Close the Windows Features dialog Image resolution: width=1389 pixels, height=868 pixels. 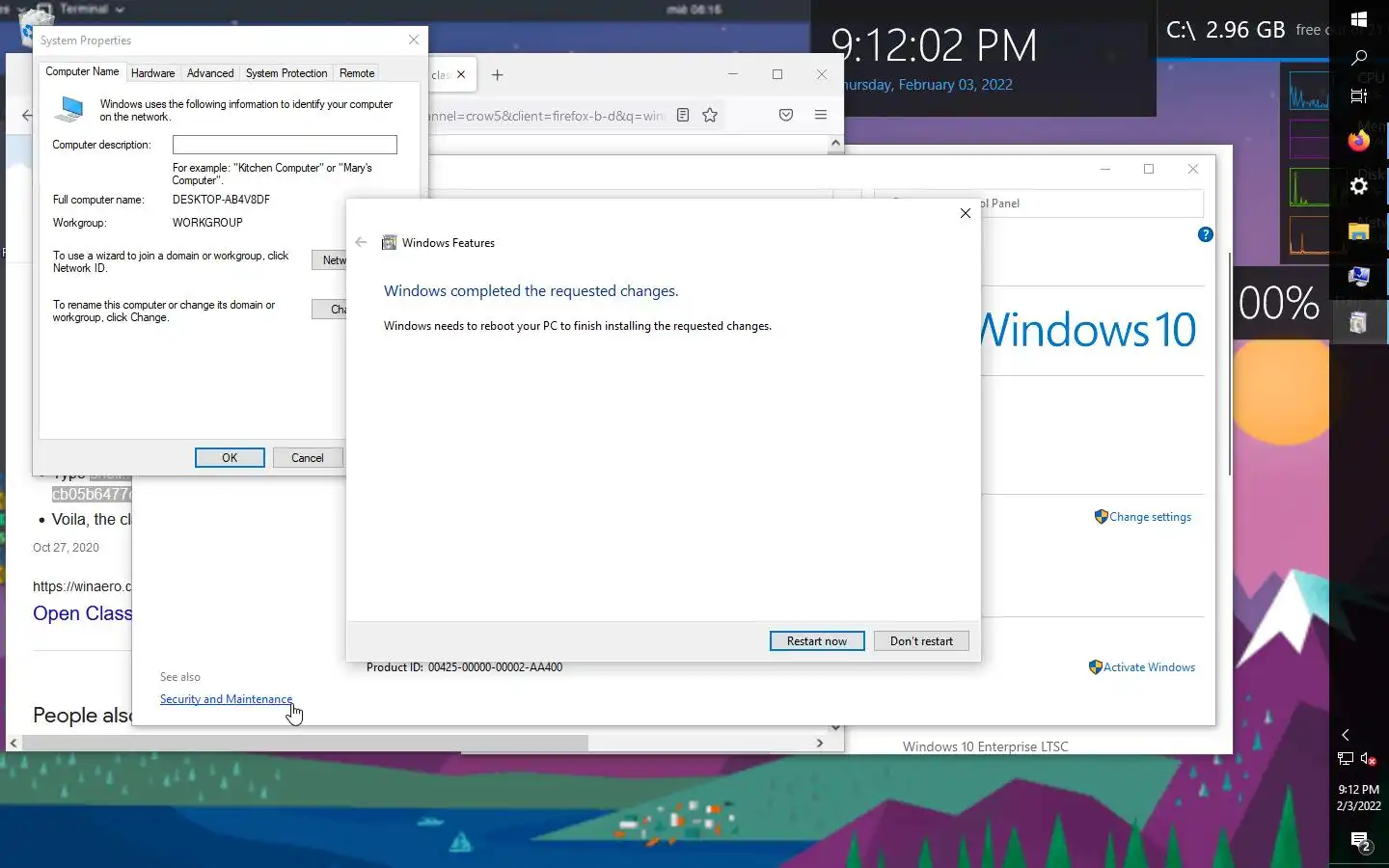pos(966,213)
